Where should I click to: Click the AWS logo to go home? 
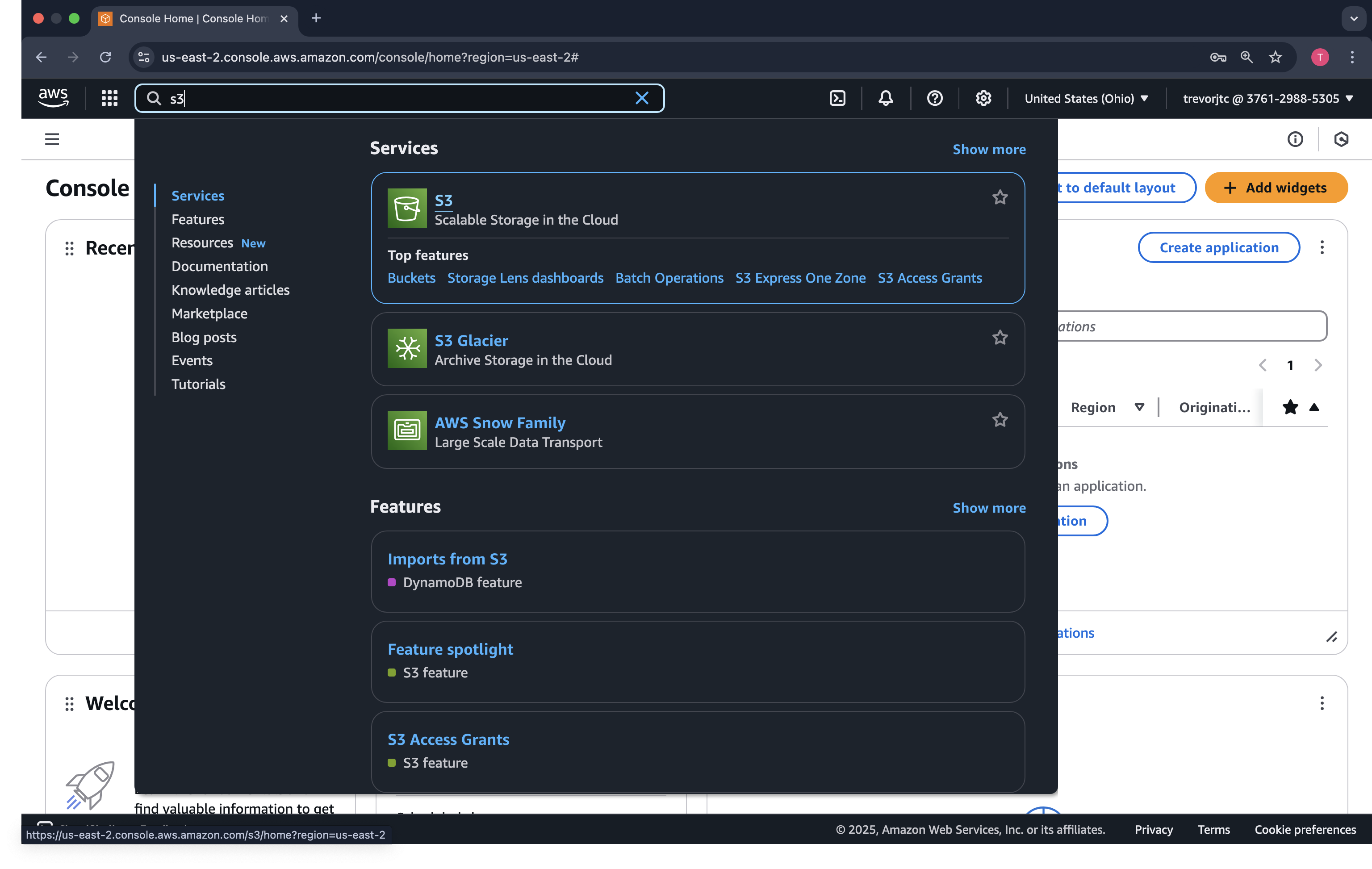53,97
